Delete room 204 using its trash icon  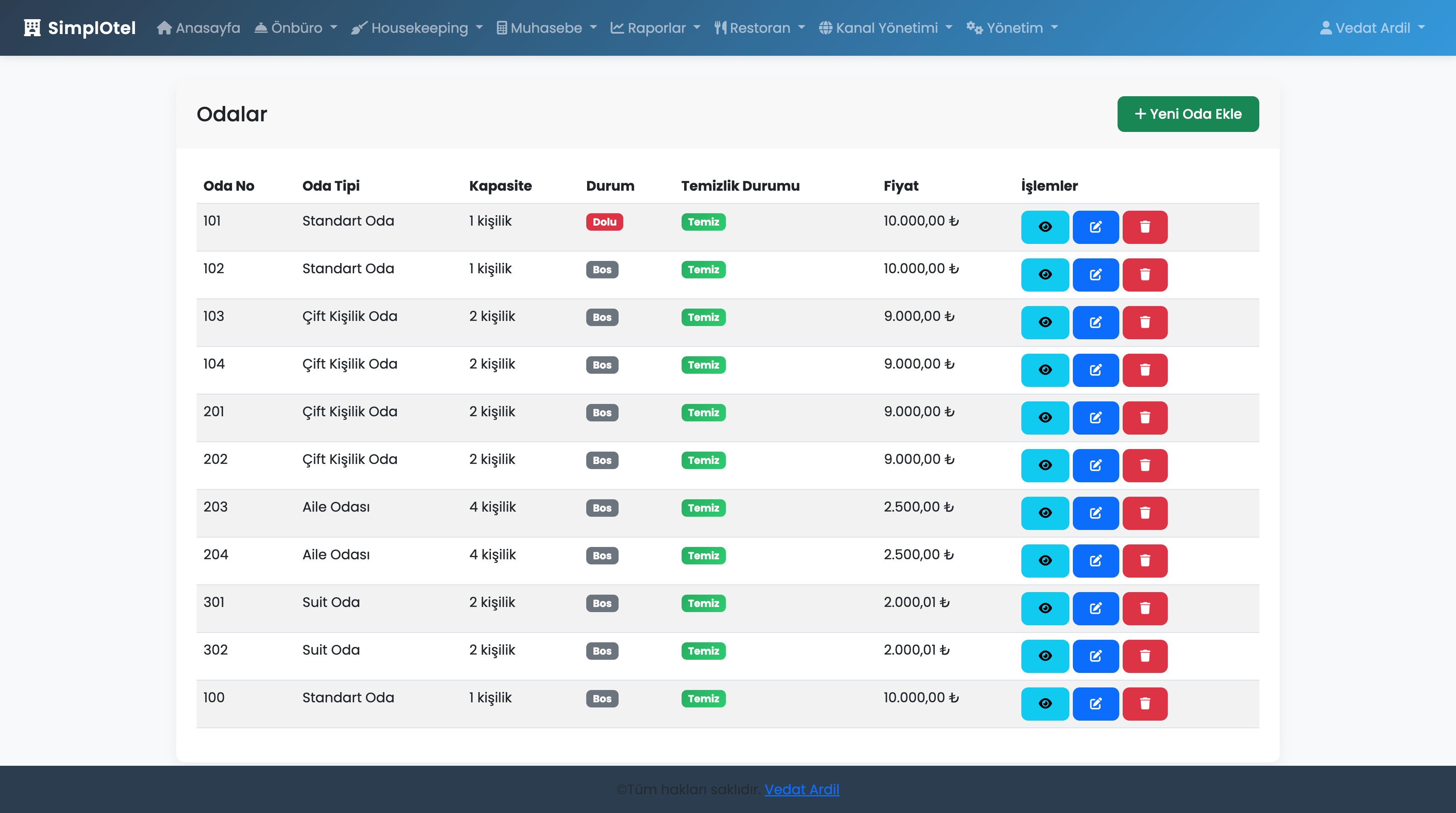pyautogui.click(x=1144, y=561)
